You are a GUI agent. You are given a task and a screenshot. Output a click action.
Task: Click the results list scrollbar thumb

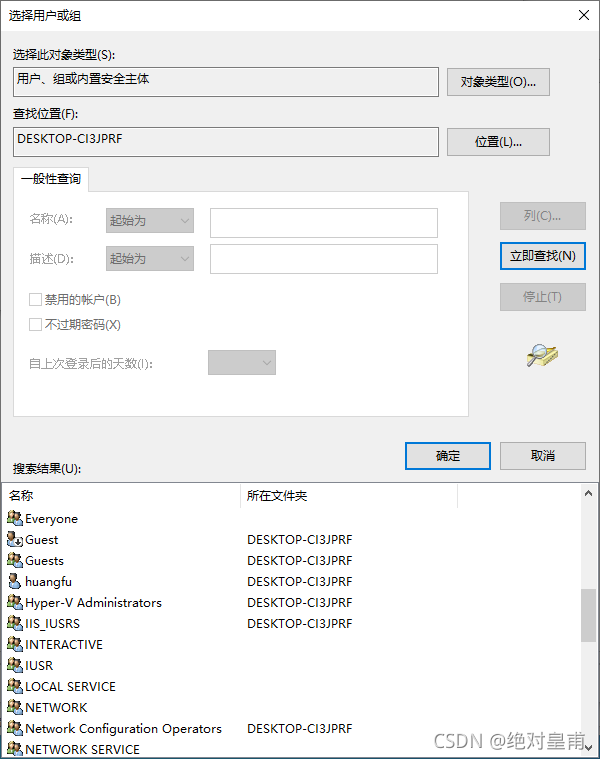click(588, 615)
